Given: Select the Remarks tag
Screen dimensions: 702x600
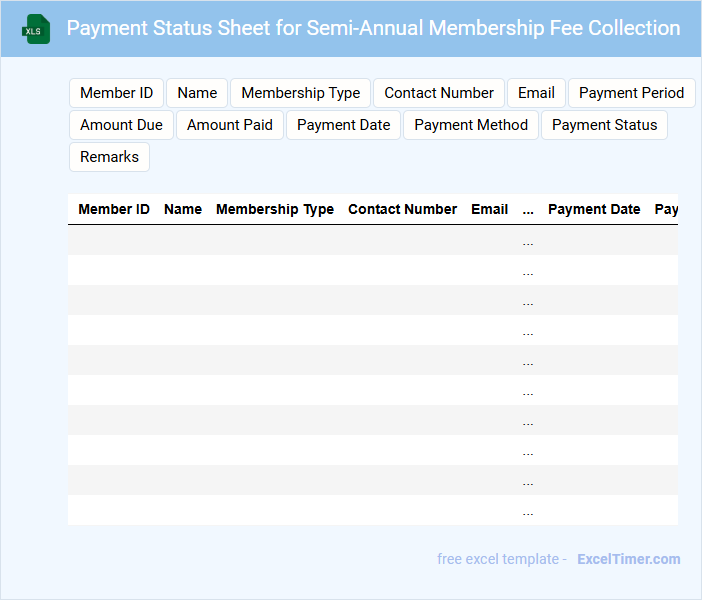Looking at the screenshot, I should [109, 157].
